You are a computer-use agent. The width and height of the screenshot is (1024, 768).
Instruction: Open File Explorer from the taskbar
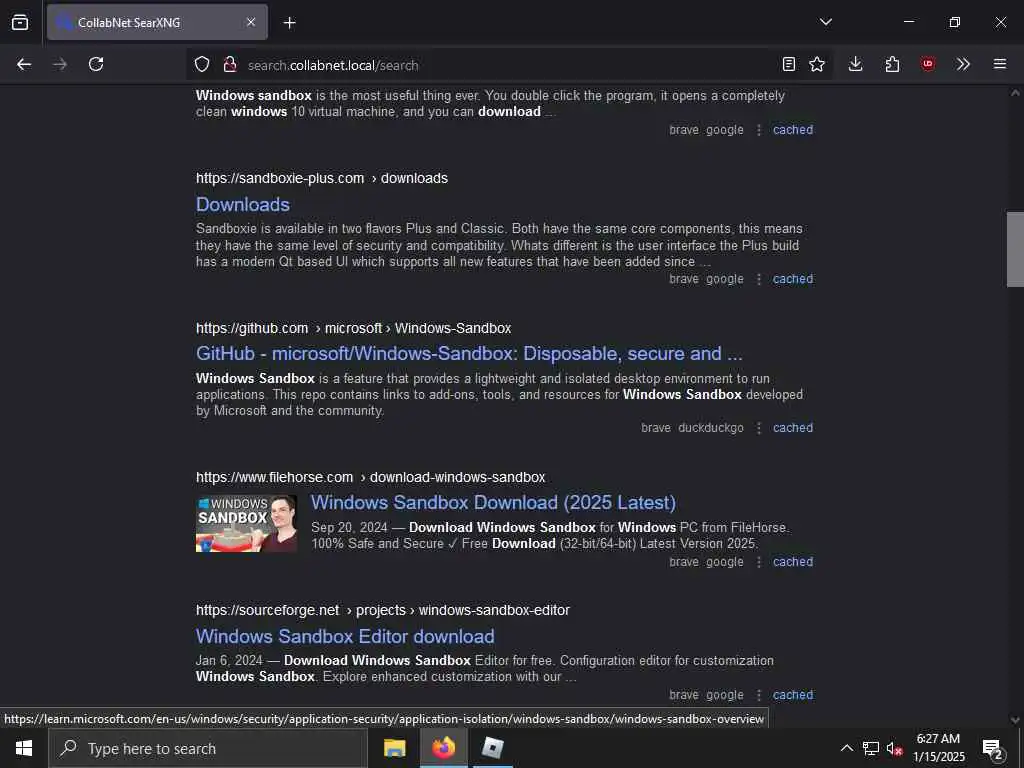394,748
